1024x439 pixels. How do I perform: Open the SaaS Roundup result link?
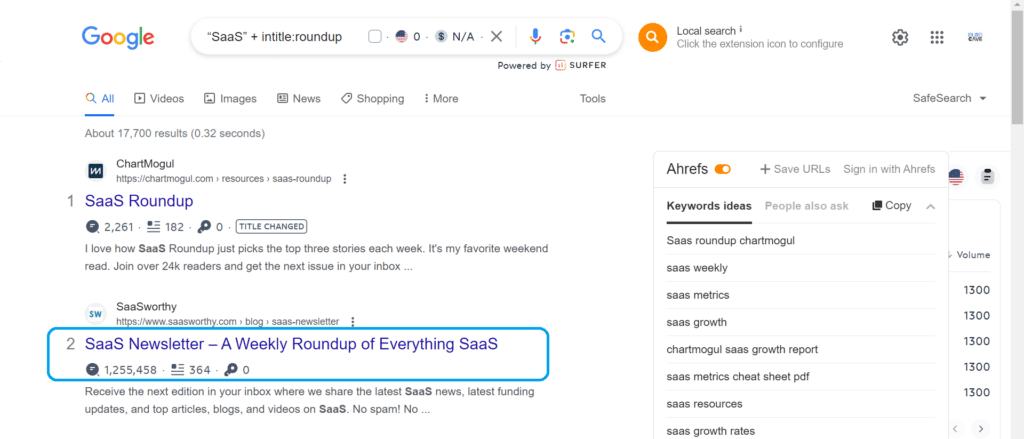point(139,201)
